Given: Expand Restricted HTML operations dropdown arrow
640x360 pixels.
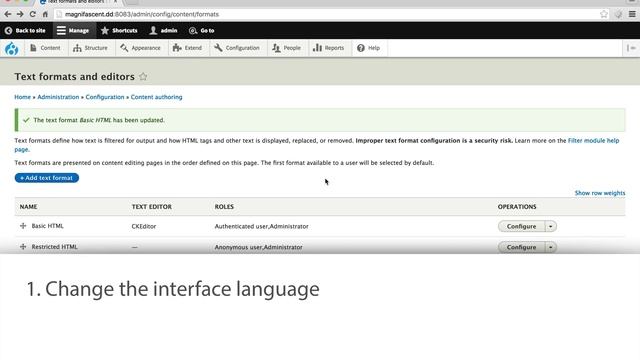Looking at the screenshot, I should pyautogui.click(x=551, y=247).
